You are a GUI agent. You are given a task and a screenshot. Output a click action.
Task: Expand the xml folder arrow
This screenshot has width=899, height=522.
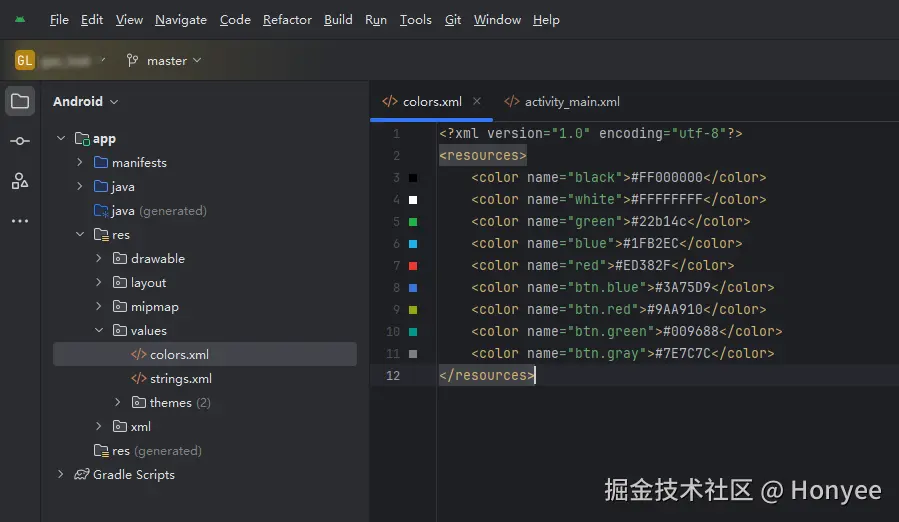pos(99,426)
